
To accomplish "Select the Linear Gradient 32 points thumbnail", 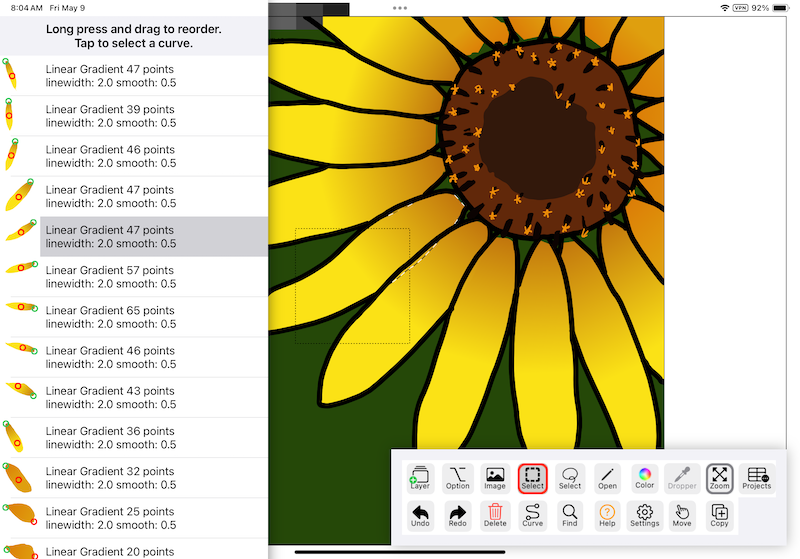I will click(x=18, y=478).
